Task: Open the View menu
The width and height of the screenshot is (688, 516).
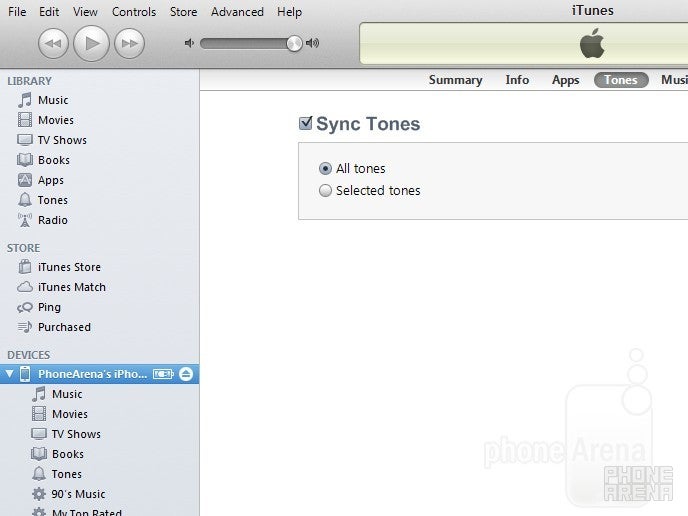Action: point(85,12)
